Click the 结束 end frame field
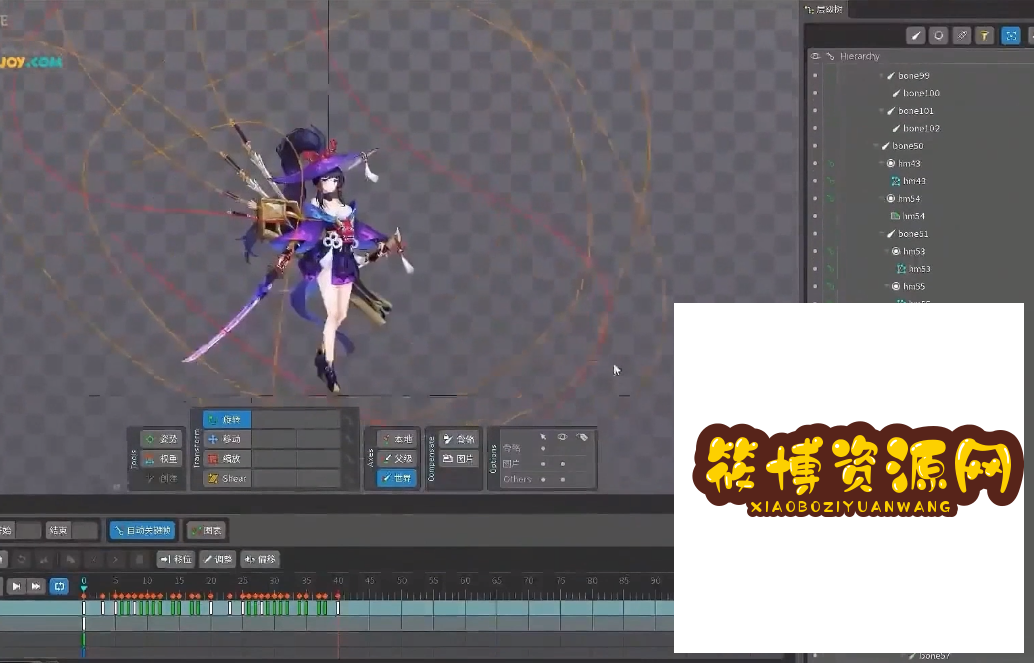This screenshot has height=663, width=1034. (x=85, y=530)
